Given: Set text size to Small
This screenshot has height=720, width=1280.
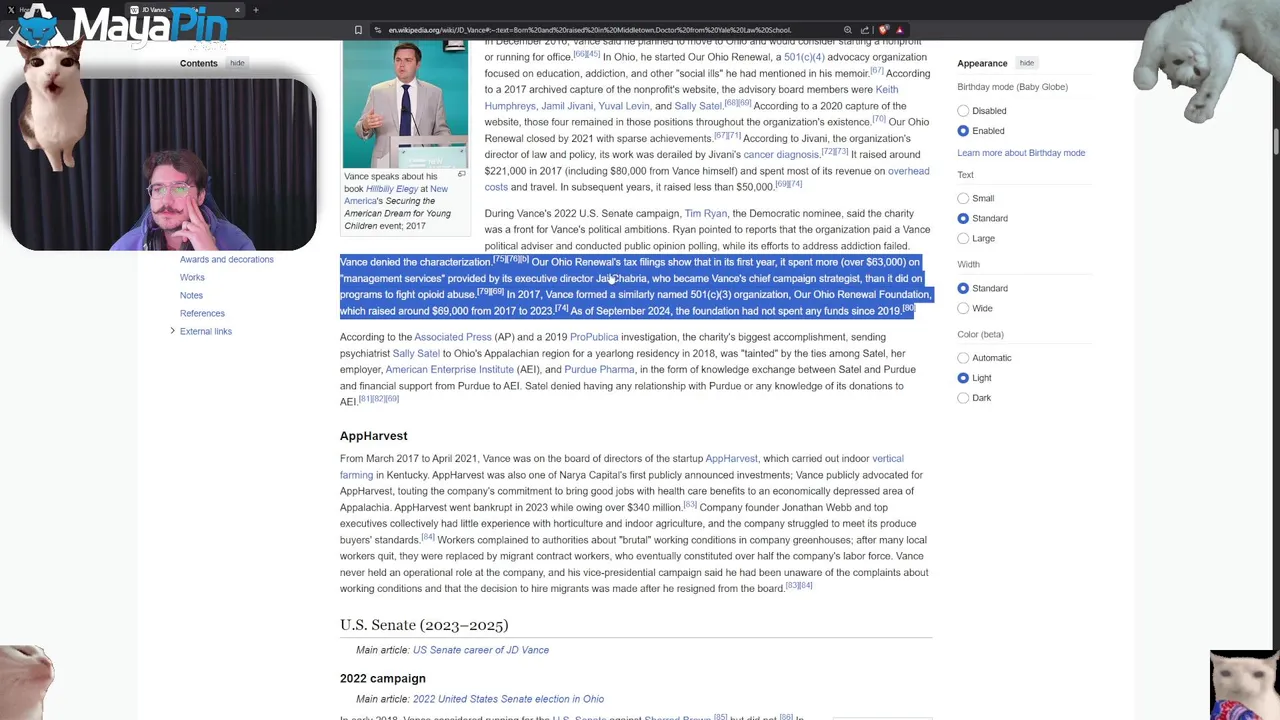Looking at the screenshot, I should pyautogui.click(x=963, y=198).
